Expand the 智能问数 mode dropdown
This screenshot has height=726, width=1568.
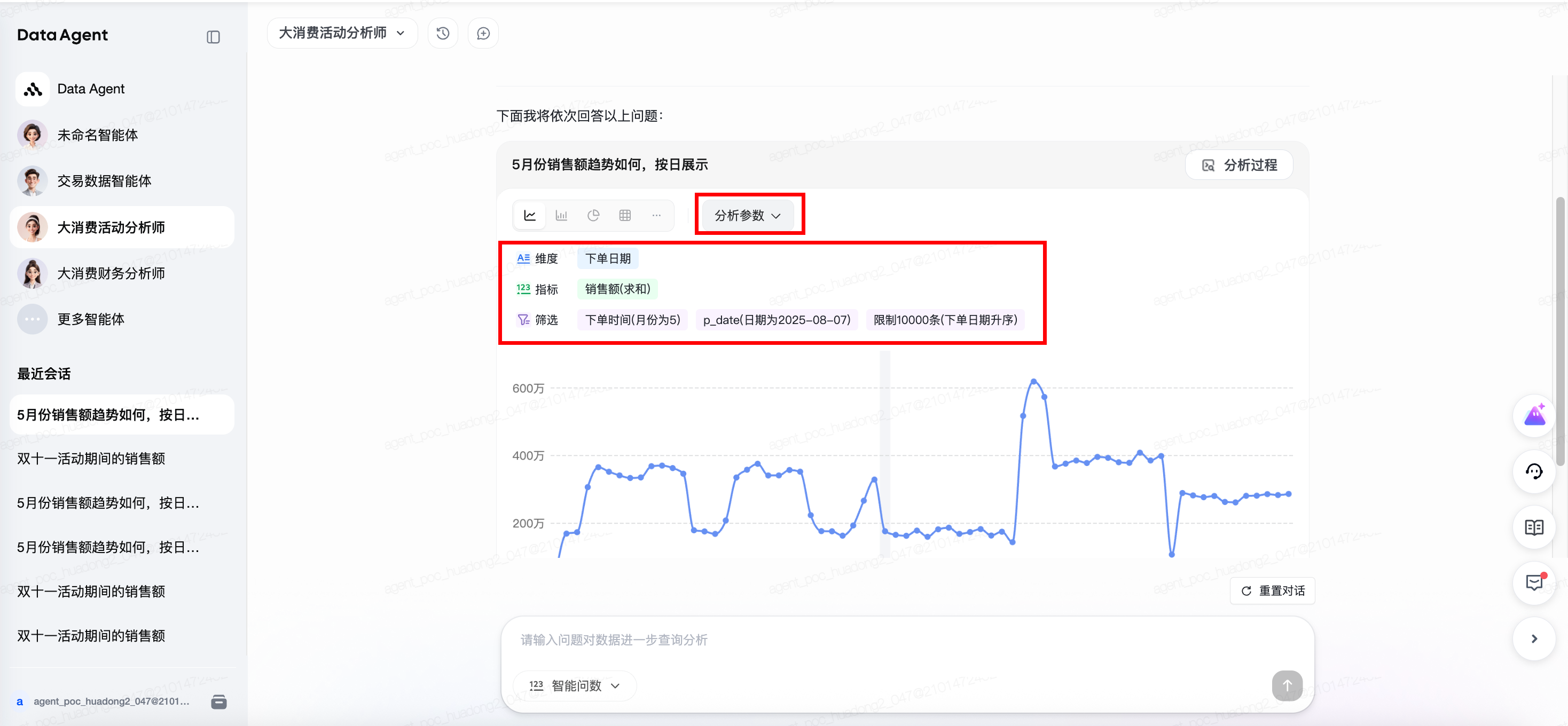(x=575, y=686)
